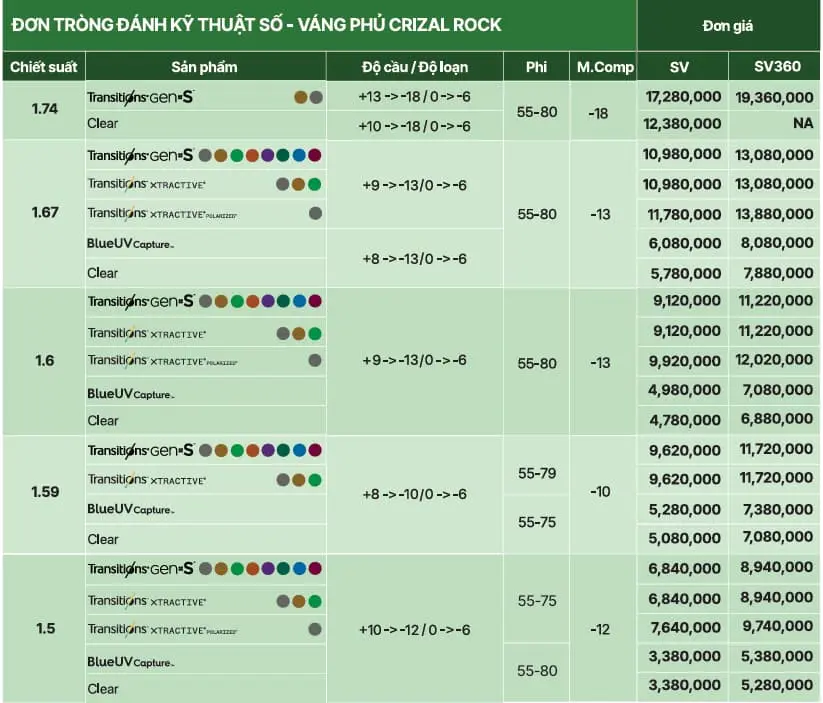Click the BlueUV Capture logo in 1.59 section
This screenshot has height=703, width=823.
(130, 509)
